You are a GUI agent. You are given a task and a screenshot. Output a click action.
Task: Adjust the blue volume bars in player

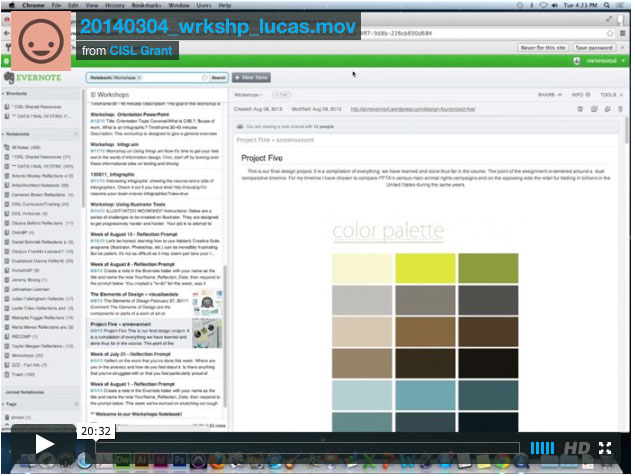coord(542,448)
